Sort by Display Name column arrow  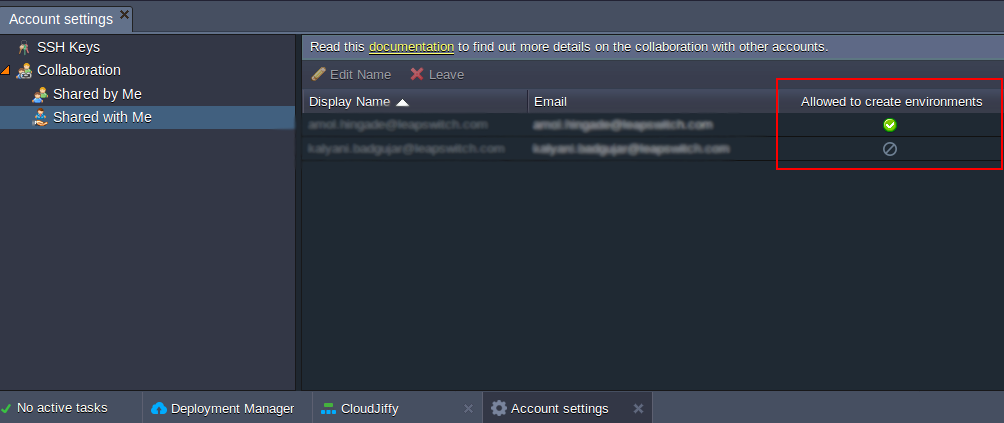tap(402, 102)
